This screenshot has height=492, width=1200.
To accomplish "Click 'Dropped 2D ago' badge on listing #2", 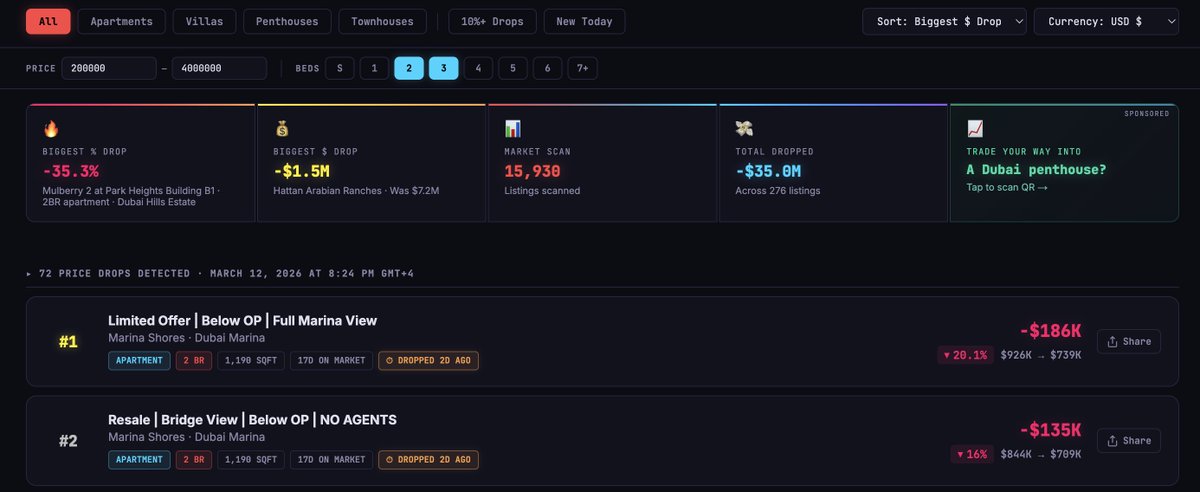I will coord(428,459).
